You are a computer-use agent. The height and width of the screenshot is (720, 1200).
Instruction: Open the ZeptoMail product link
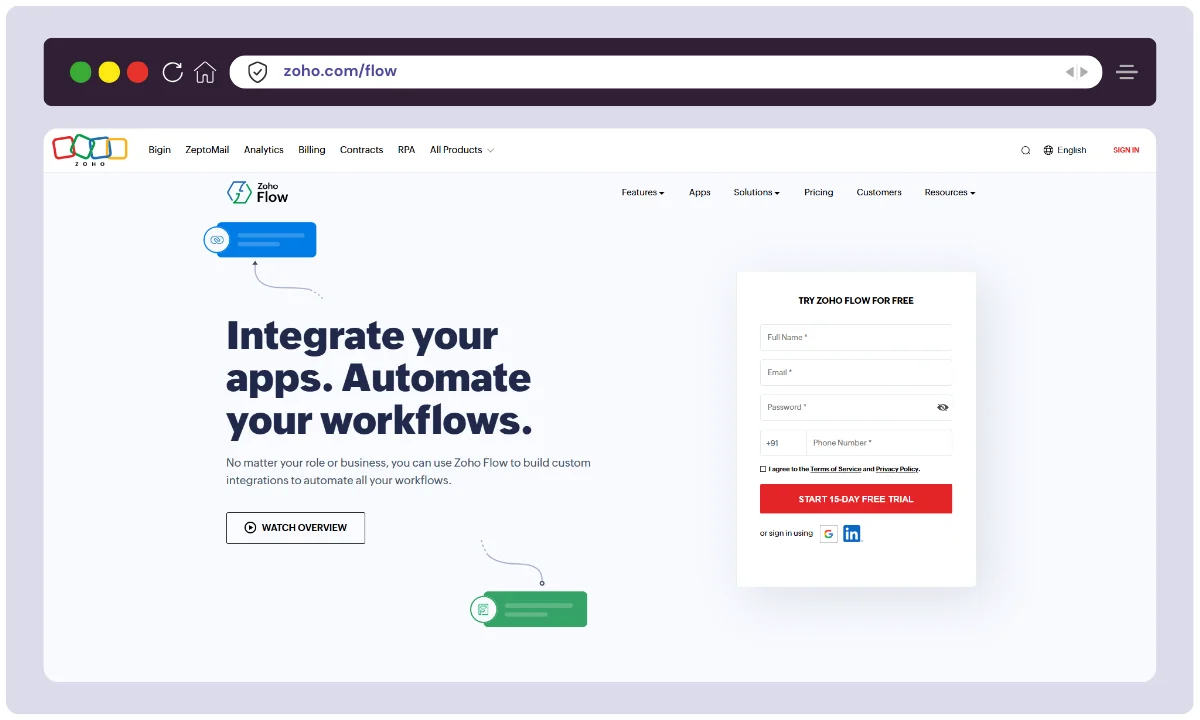click(x=207, y=150)
